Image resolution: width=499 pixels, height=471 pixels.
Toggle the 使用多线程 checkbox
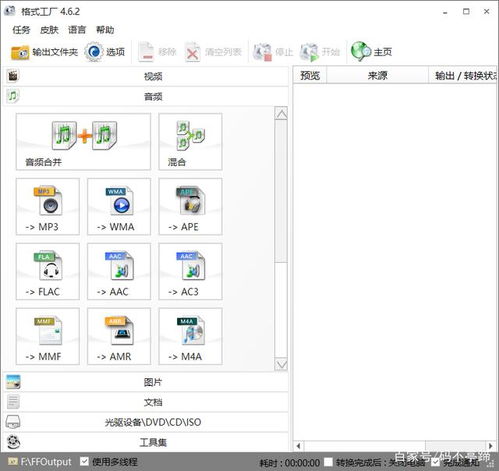point(84,461)
